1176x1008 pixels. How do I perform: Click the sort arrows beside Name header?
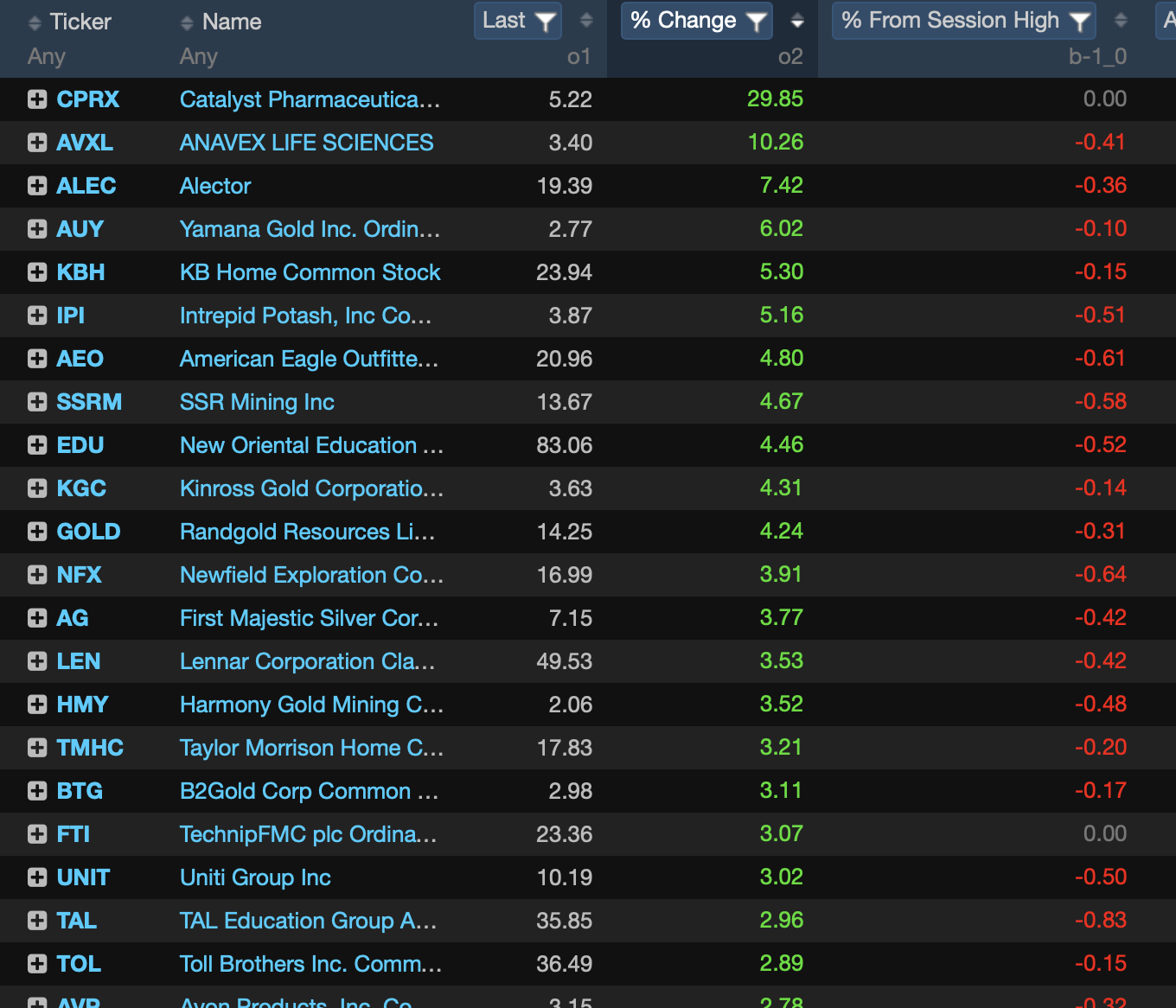[x=187, y=22]
